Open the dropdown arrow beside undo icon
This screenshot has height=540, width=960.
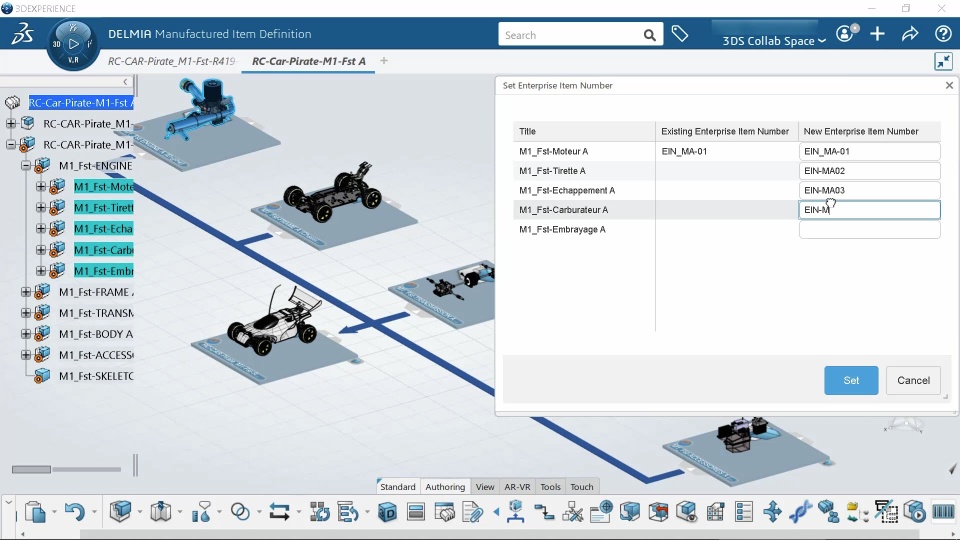coord(94,512)
